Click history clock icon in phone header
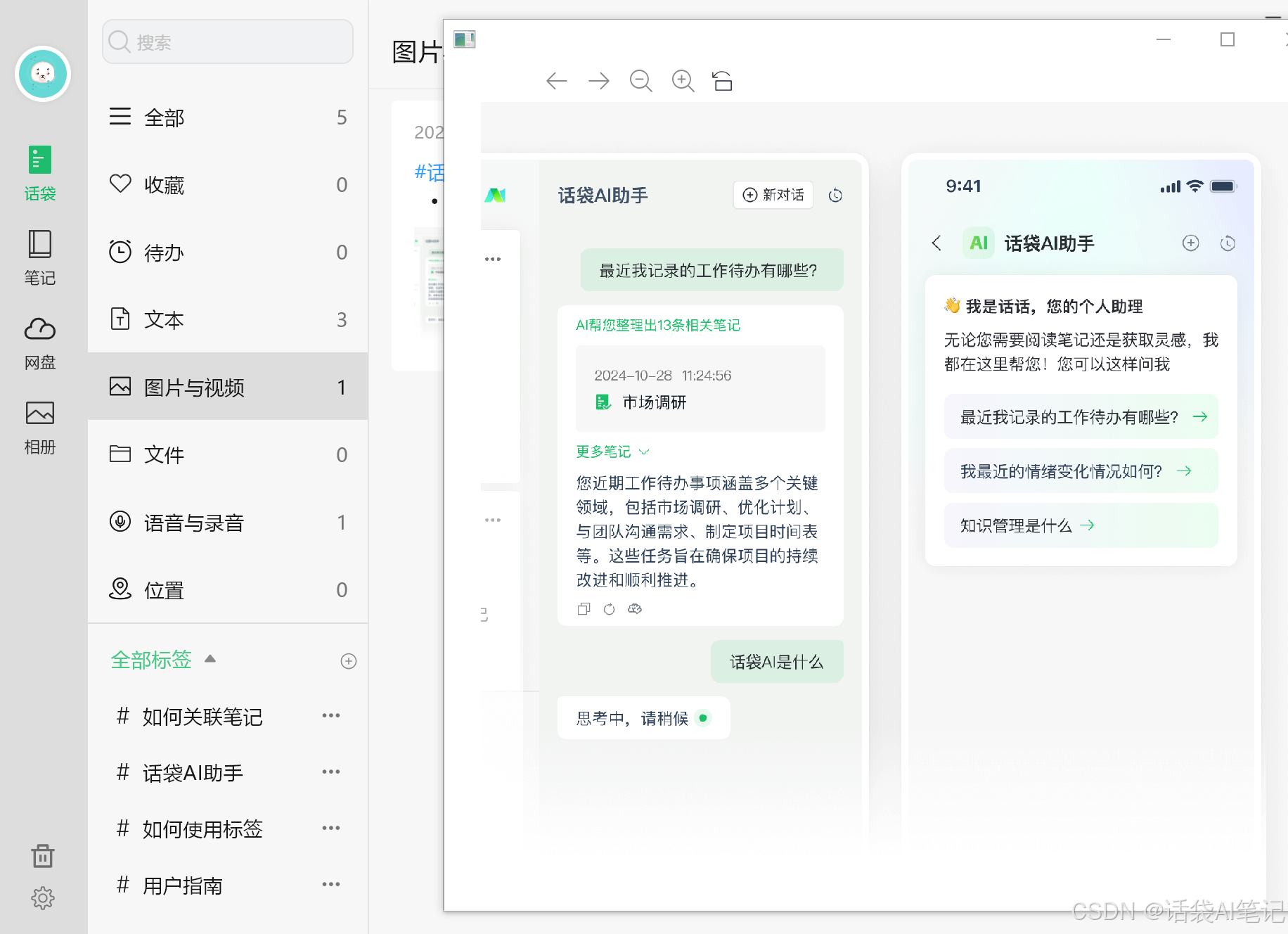1288x934 pixels. point(1228,243)
